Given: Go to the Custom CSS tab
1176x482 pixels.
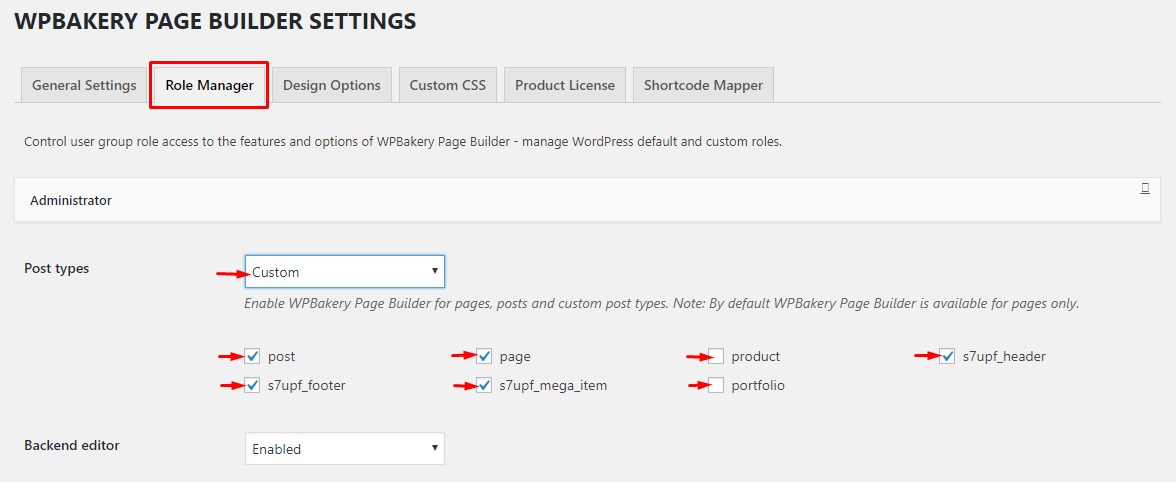Looking at the screenshot, I should point(447,85).
